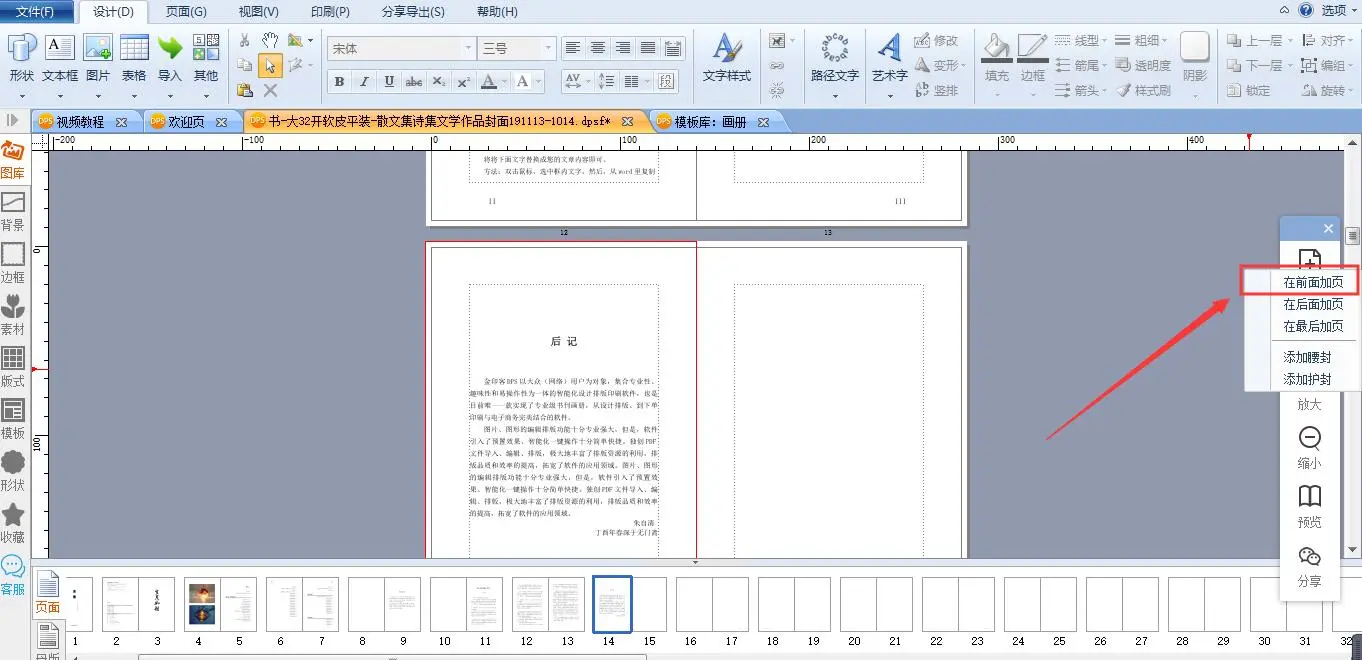Open the 文字样式 text style tool
Image resolution: width=1362 pixels, height=660 pixels.
[x=726, y=58]
